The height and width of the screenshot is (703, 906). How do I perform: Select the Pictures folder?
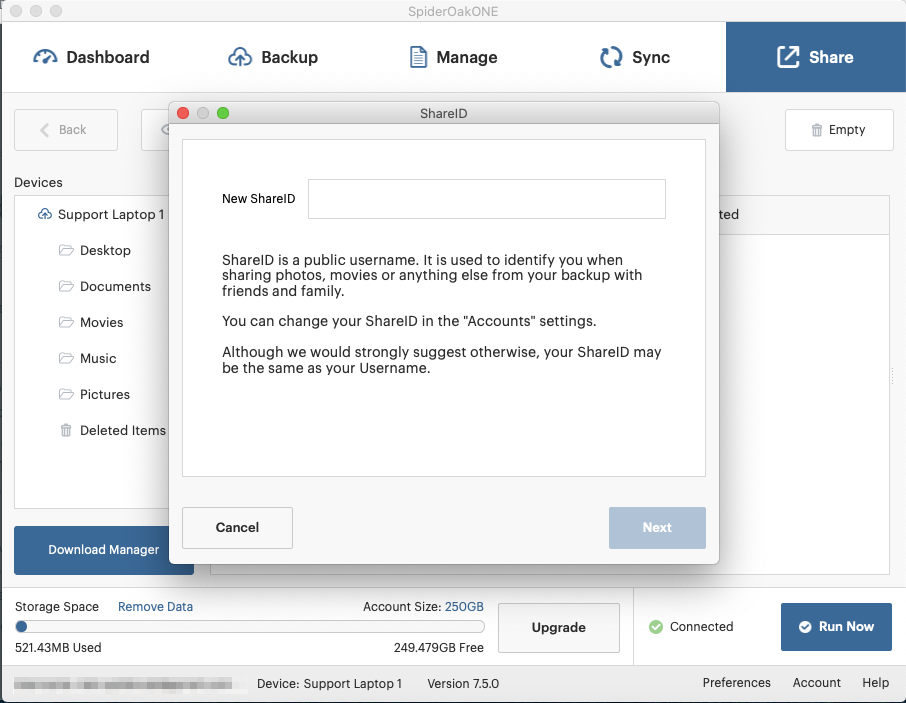[x=105, y=394]
